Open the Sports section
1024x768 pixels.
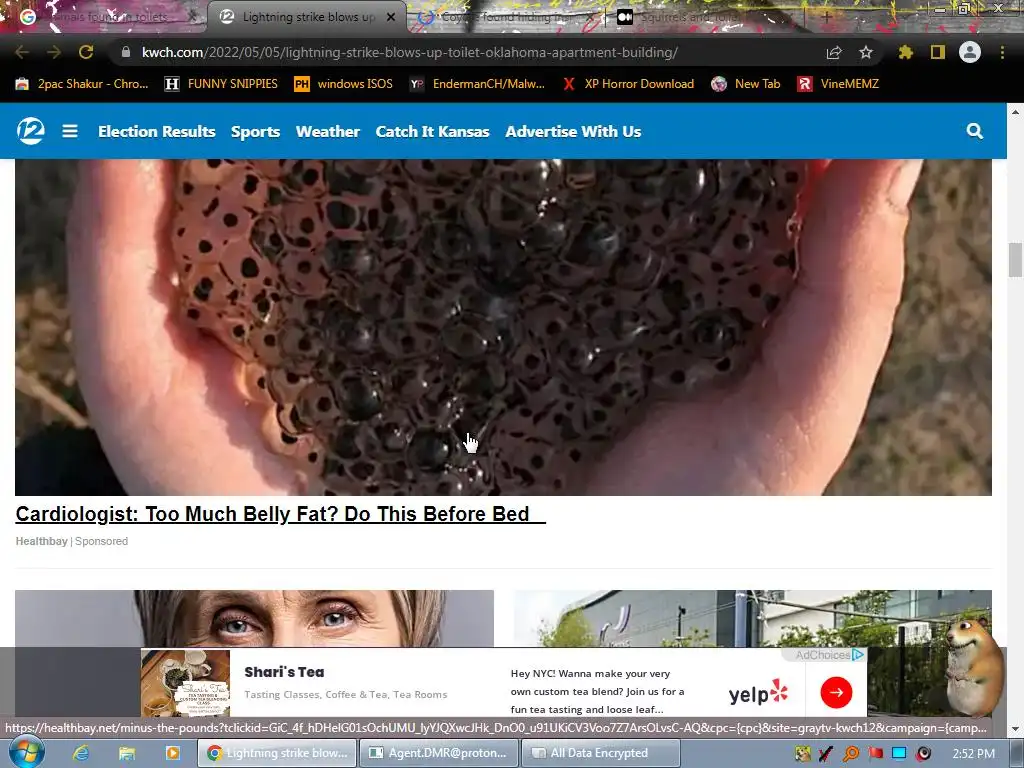click(x=255, y=131)
